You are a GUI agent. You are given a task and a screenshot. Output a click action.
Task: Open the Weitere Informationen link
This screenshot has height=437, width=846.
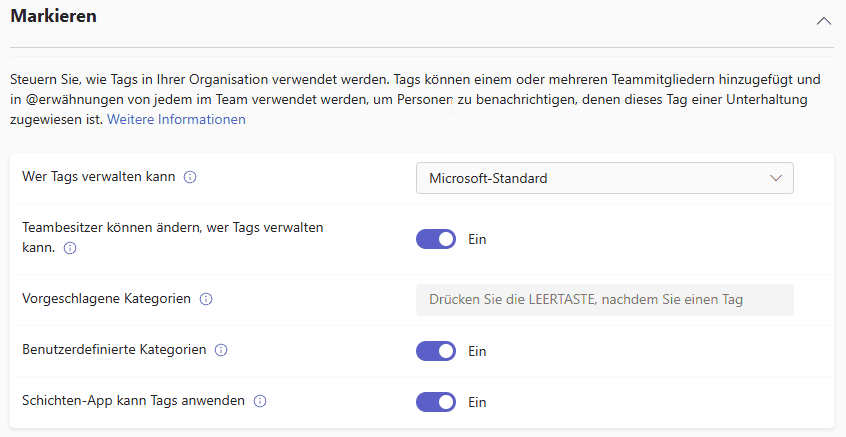pos(176,119)
